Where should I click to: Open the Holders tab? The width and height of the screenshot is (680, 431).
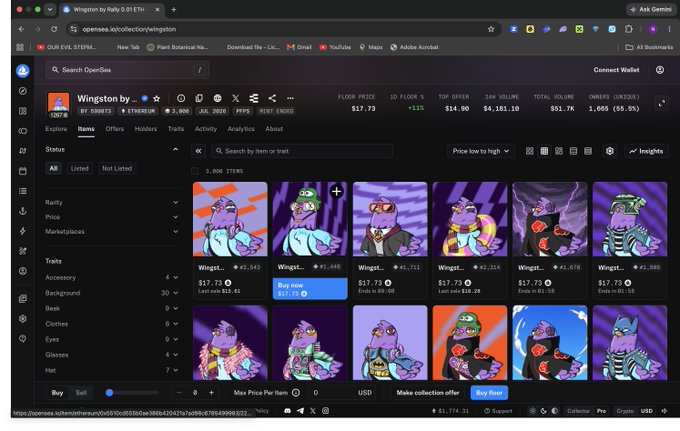click(x=146, y=129)
